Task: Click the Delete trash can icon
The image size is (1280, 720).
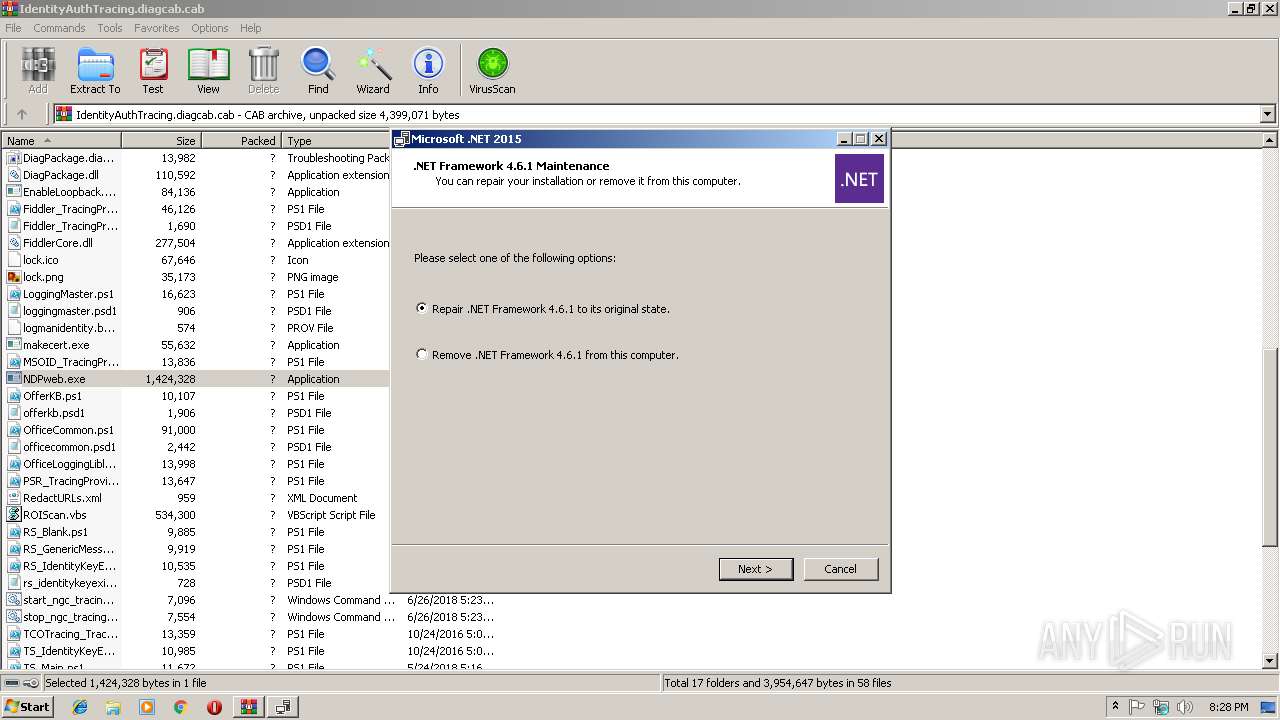Action: 263,71
